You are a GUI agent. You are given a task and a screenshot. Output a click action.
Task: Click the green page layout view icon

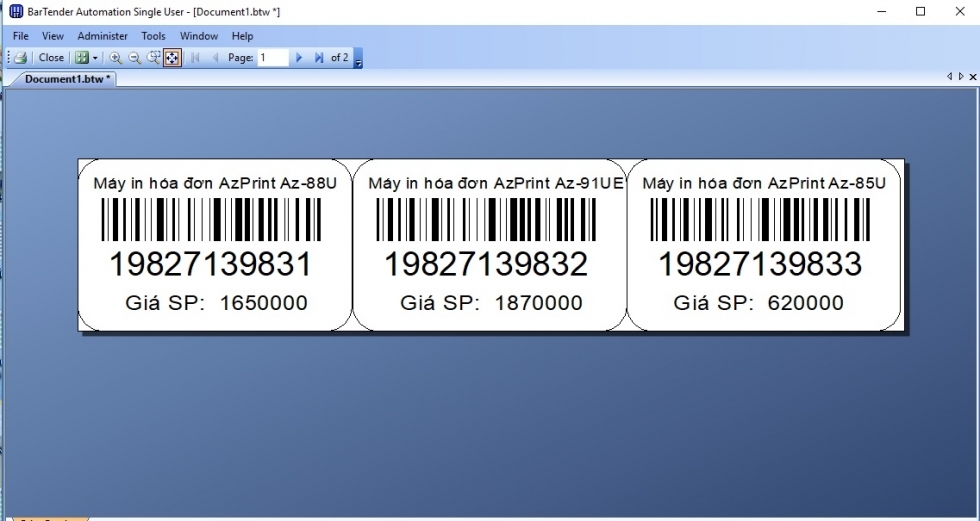click(x=81, y=57)
